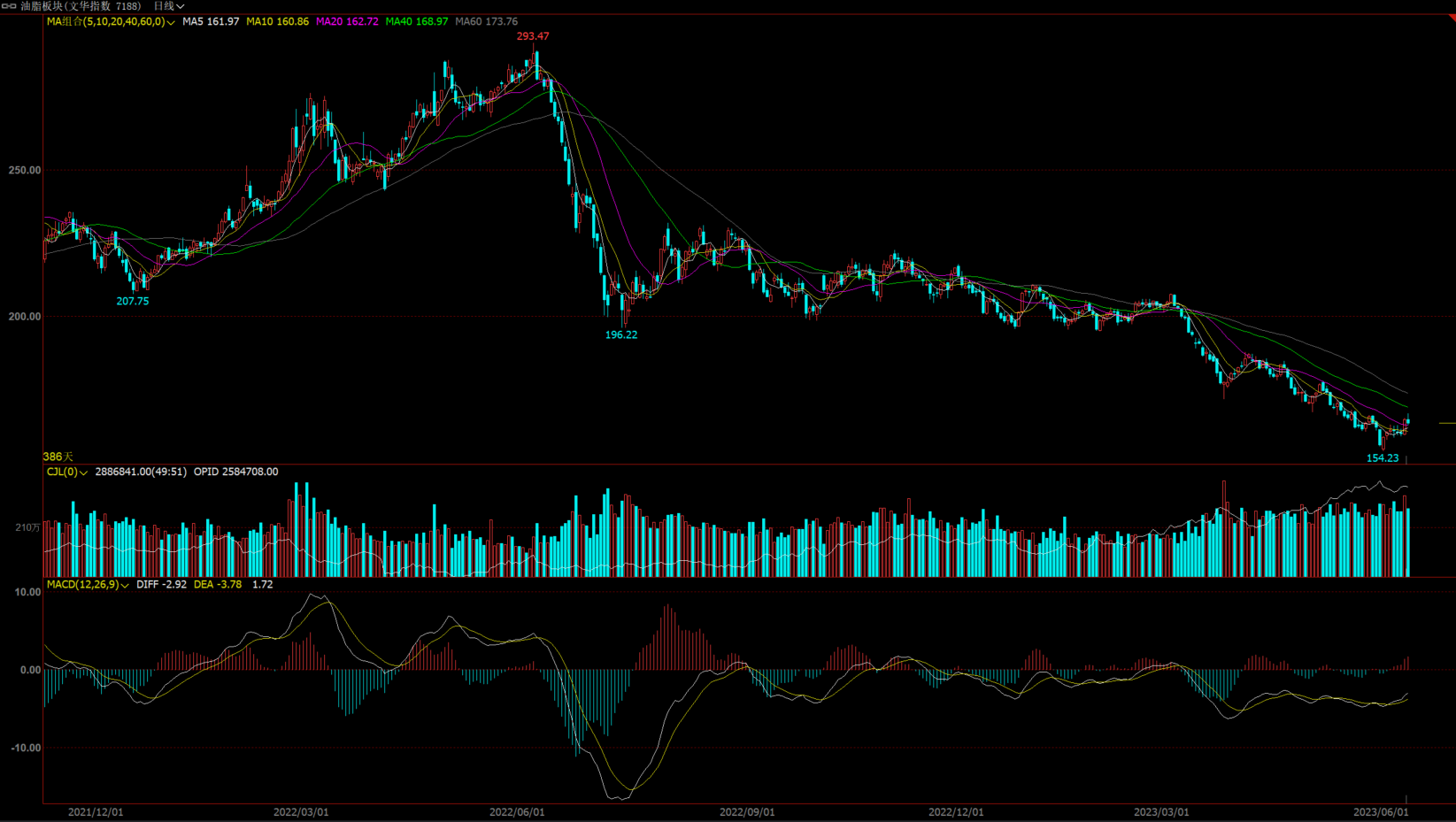Click the 2022/12/01 date axis label
This screenshot has width=1456, height=822.
point(956,811)
